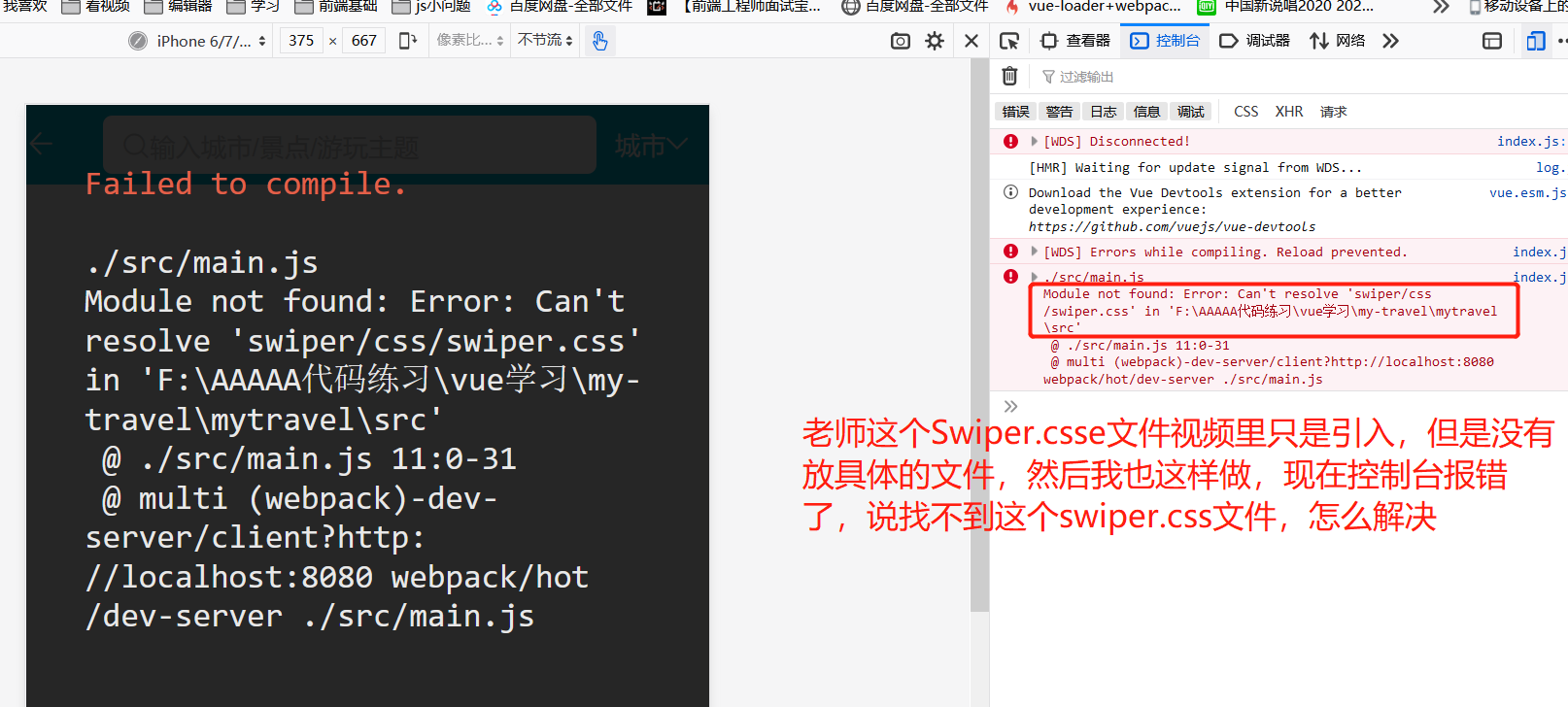Toggle the responsive design mode button
This screenshot has height=707, width=1568.
coord(1536,41)
